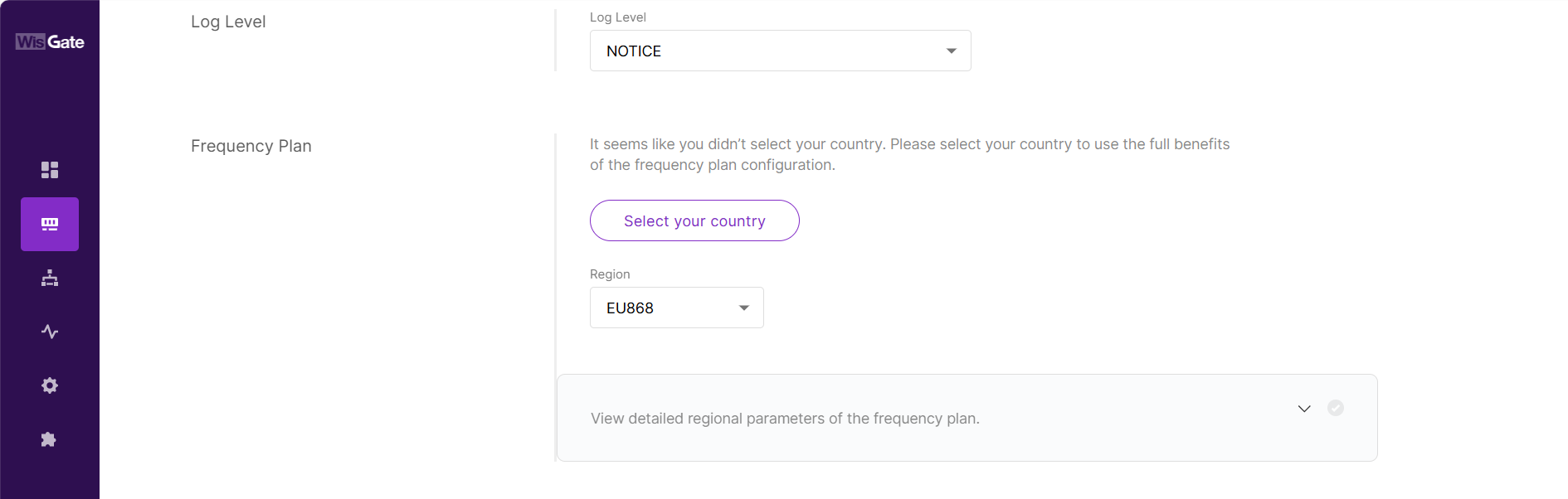The width and height of the screenshot is (1568, 499).
Task: Toggle the grey checkmark confirmation control
Action: coord(1335,408)
